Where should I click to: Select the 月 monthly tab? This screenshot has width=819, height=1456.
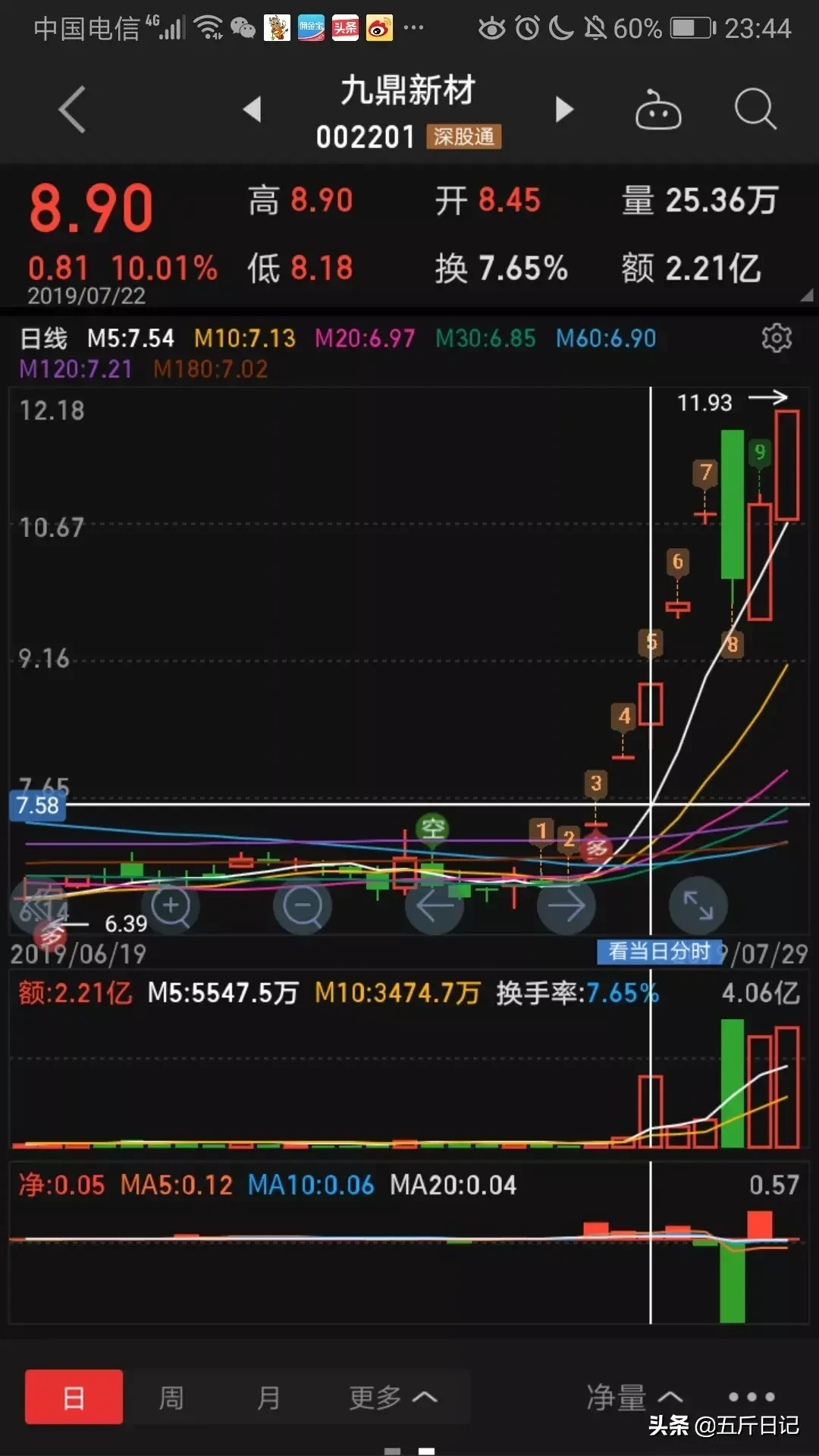tap(268, 1397)
